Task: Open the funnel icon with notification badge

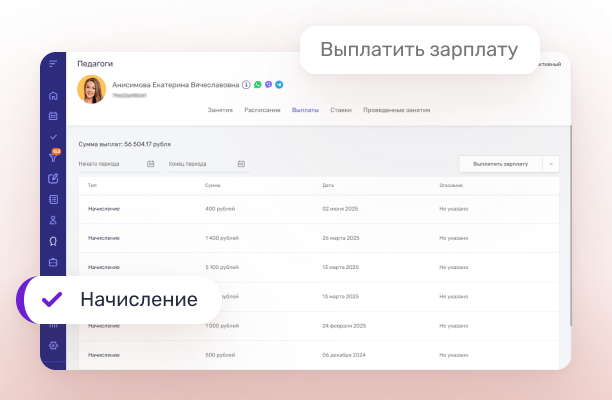Action: (53, 157)
